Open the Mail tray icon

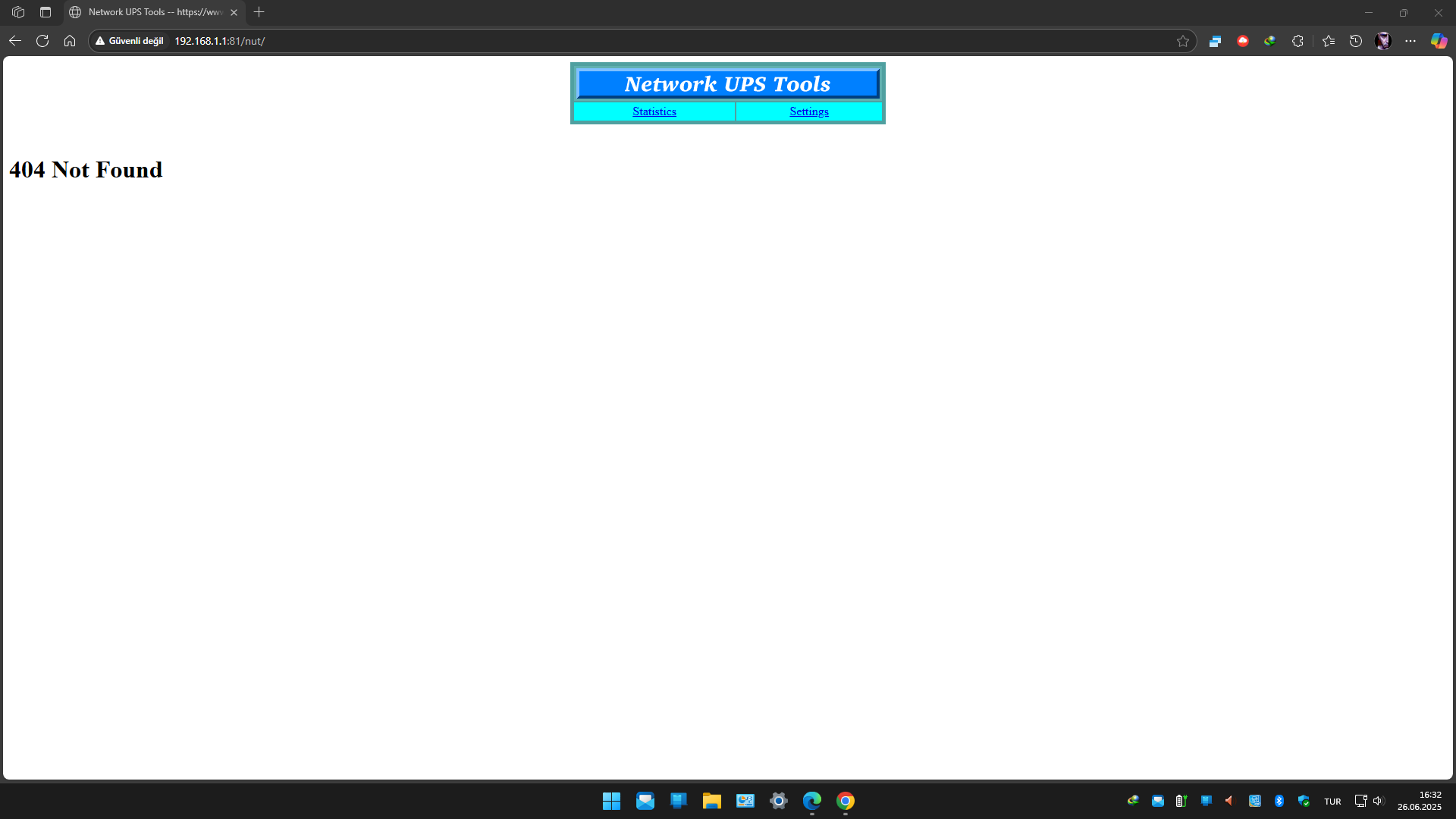(x=1158, y=801)
